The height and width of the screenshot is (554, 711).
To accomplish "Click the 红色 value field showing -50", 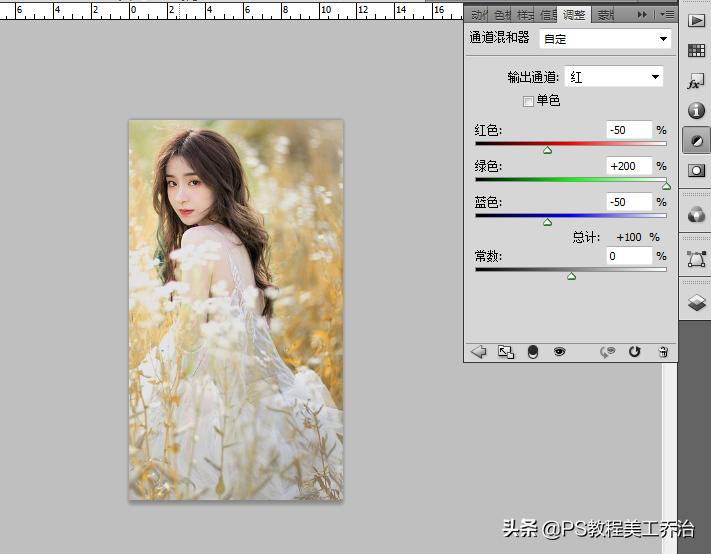I will pyautogui.click(x=629, y=130).
